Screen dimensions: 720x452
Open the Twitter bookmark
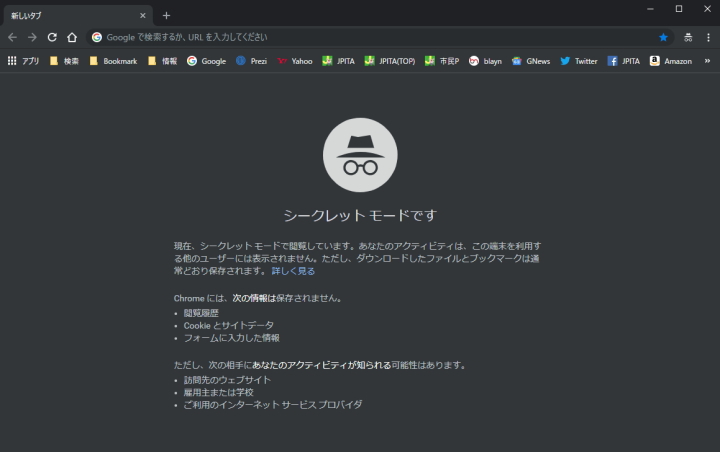[x=578, y=61]
